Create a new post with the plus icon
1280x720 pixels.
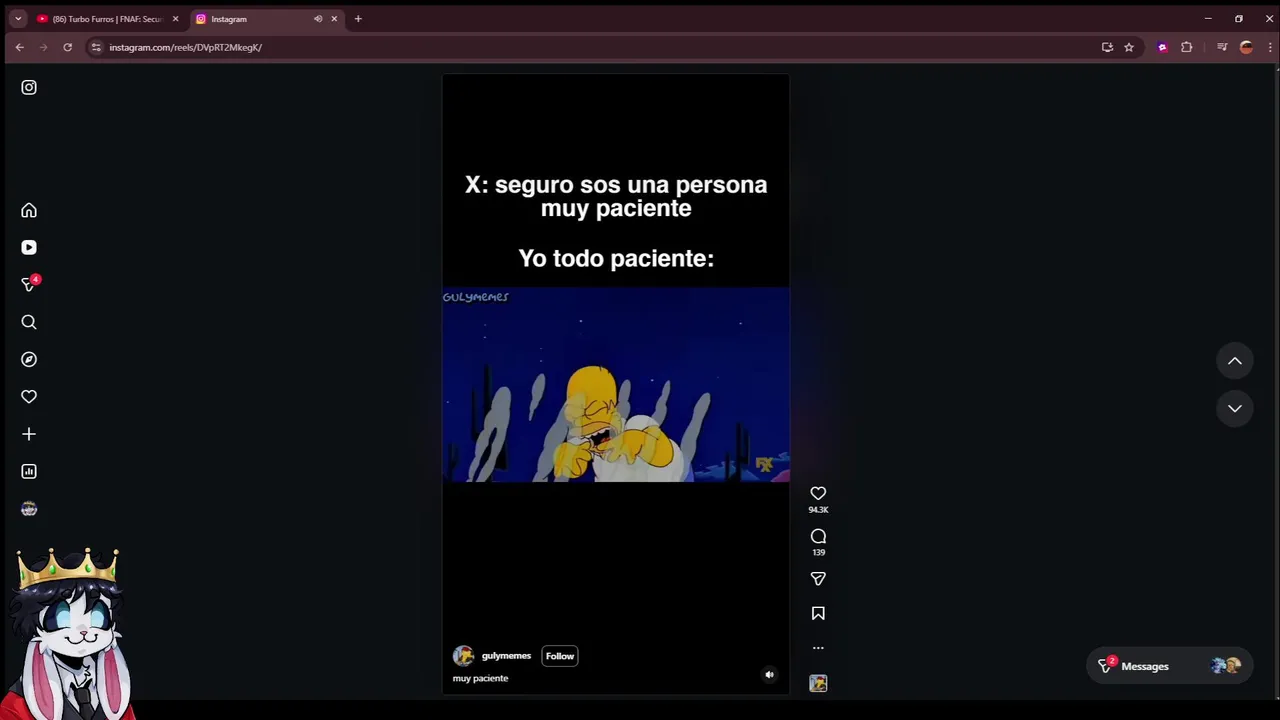29,434
